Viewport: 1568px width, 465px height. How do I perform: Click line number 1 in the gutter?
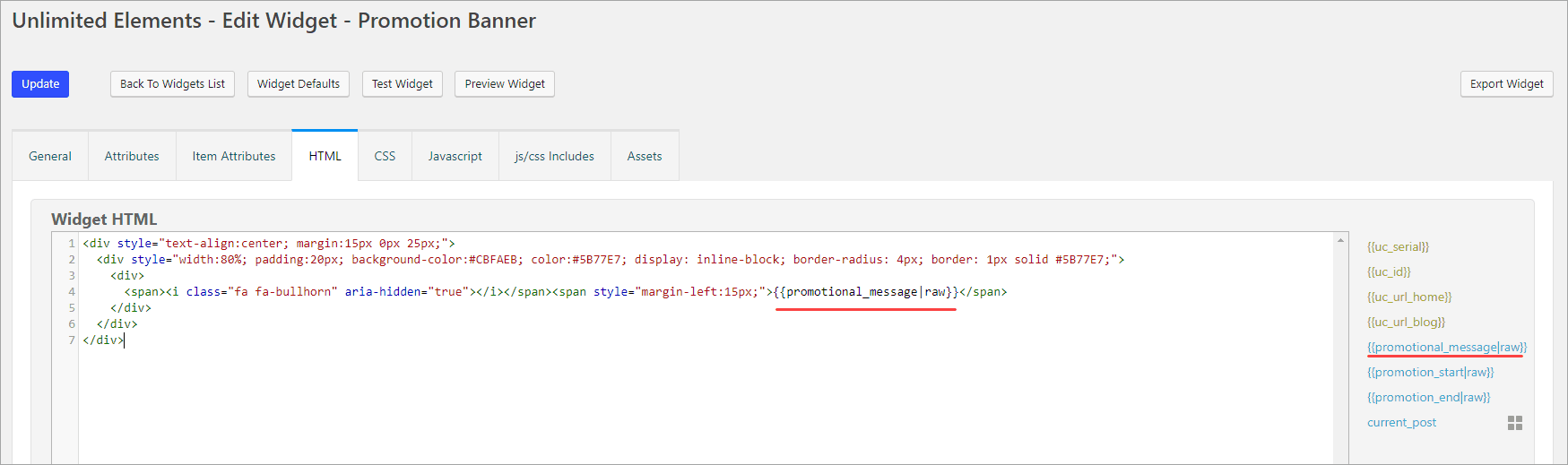(x=72, y=244)
